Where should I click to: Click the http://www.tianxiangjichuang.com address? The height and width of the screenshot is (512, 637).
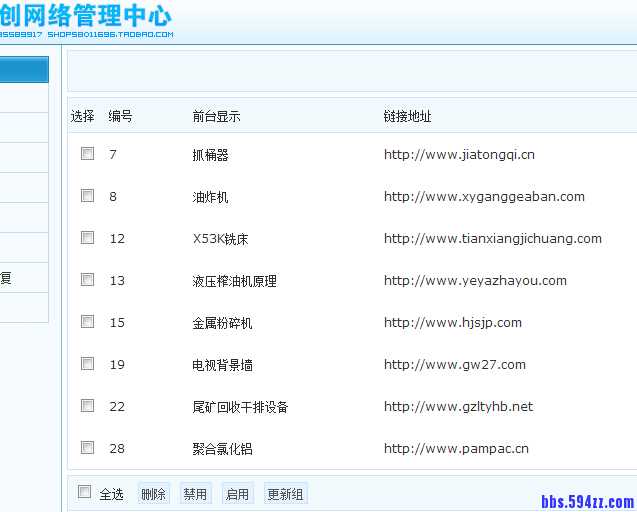[493, 239]
